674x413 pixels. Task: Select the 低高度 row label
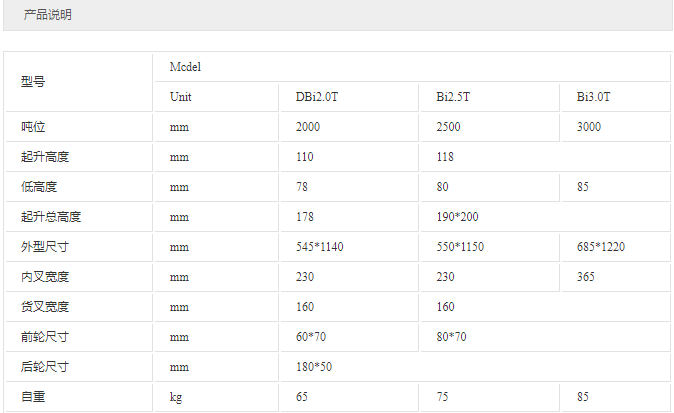tap(39, 187)
